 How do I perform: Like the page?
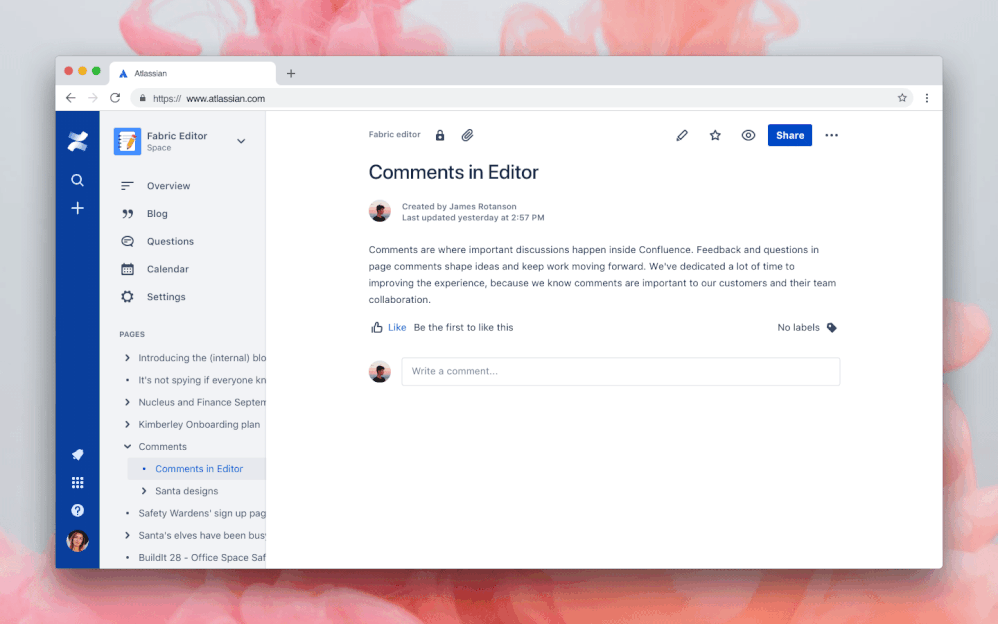387,327
